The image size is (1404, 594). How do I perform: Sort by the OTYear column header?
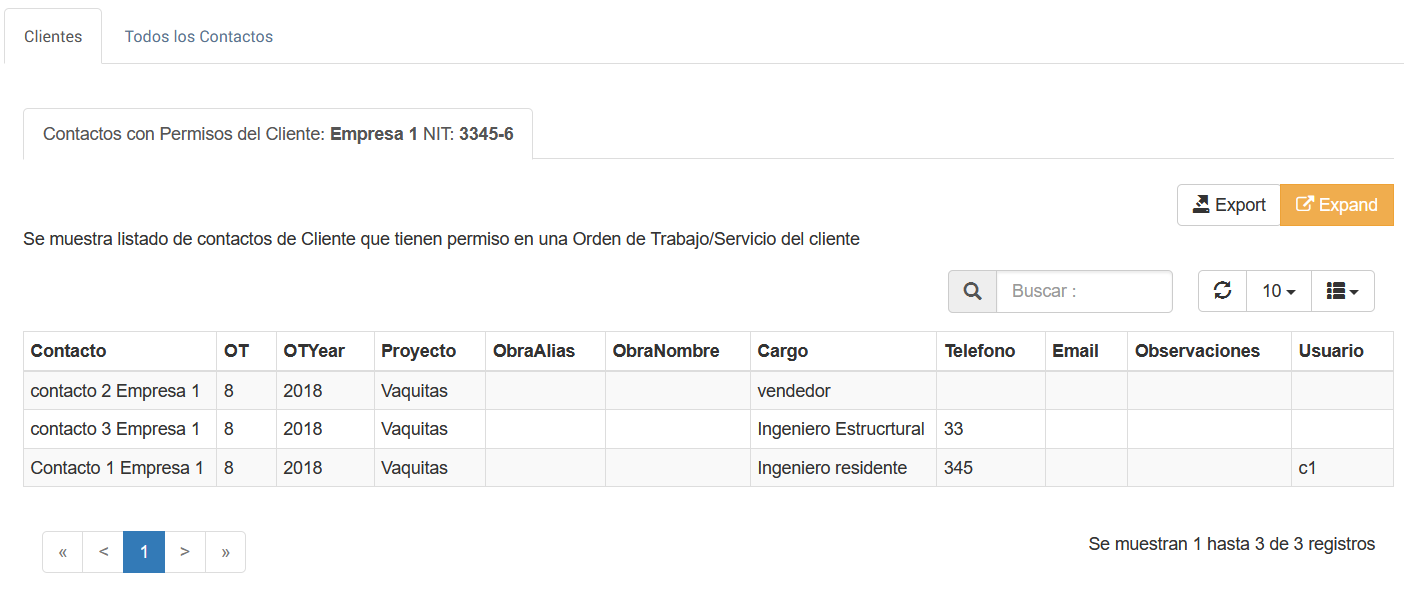(313, 351)
